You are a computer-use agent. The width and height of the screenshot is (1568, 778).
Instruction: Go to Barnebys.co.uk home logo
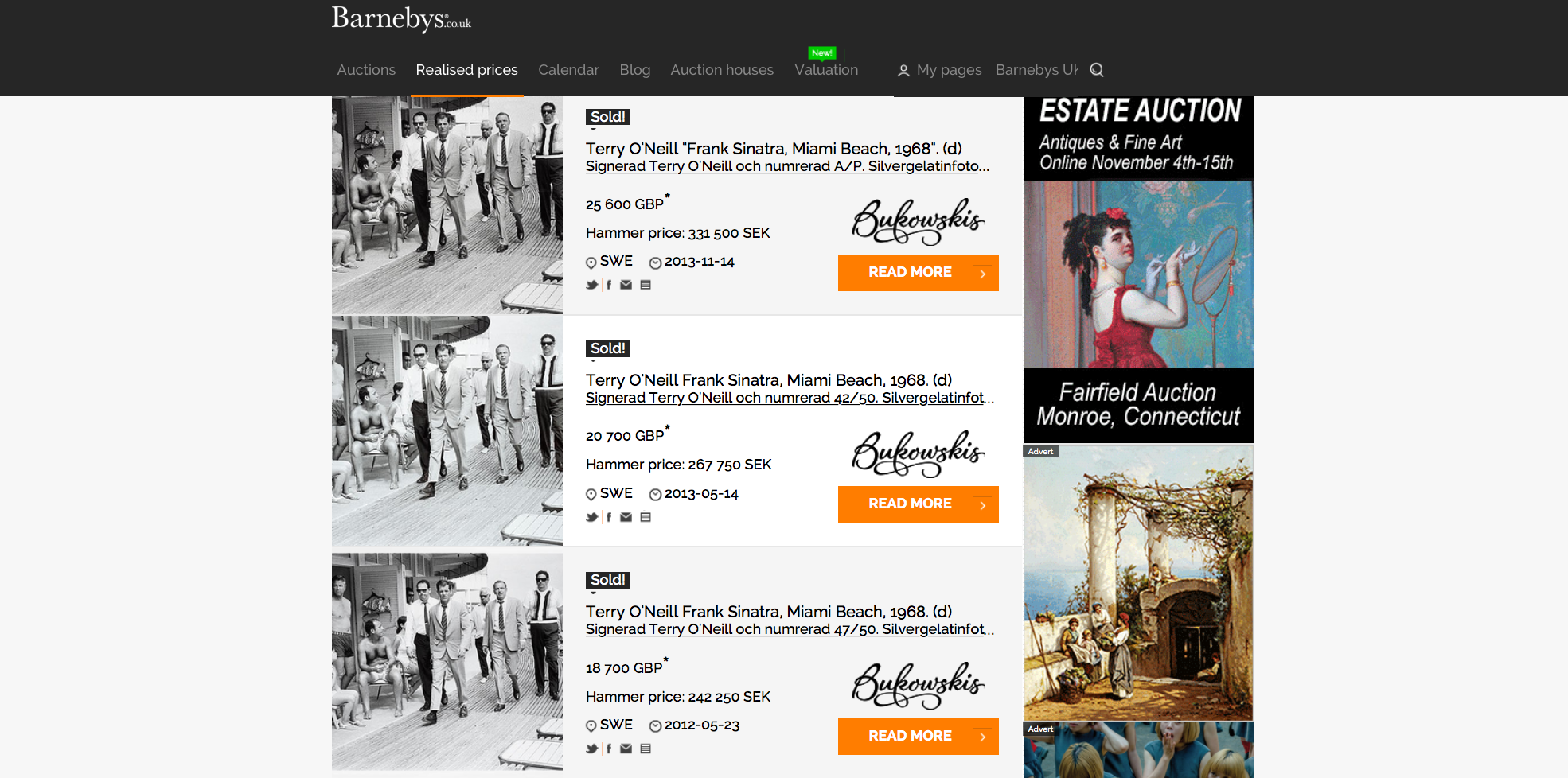click(x=401, y=19)
